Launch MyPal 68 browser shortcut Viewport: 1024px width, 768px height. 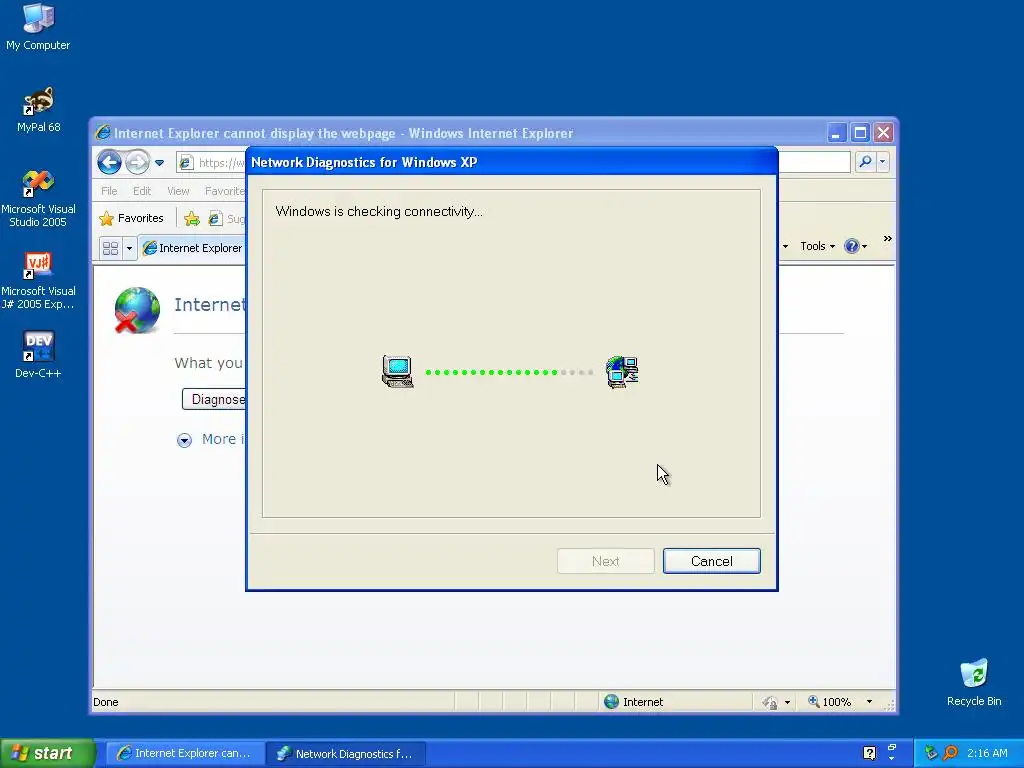click(38, 109)
